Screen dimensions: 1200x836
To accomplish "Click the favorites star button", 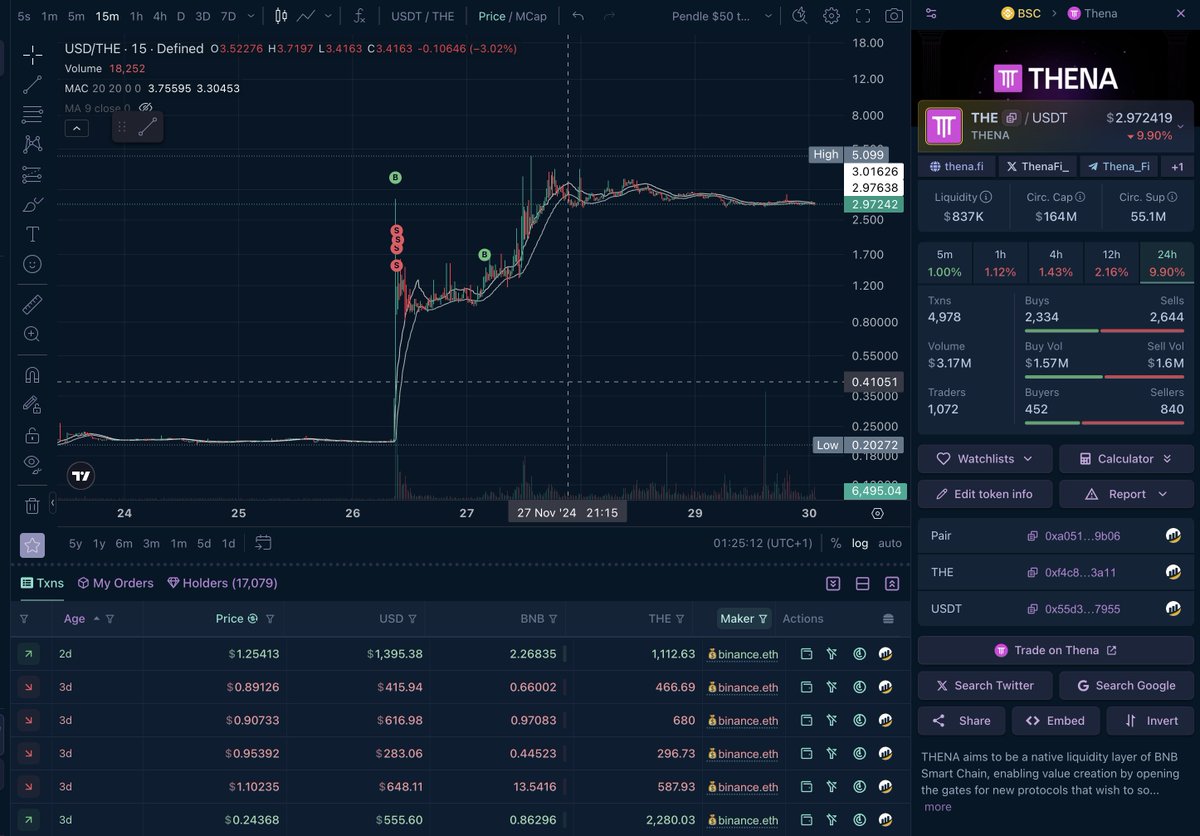I will click(32, 545).
